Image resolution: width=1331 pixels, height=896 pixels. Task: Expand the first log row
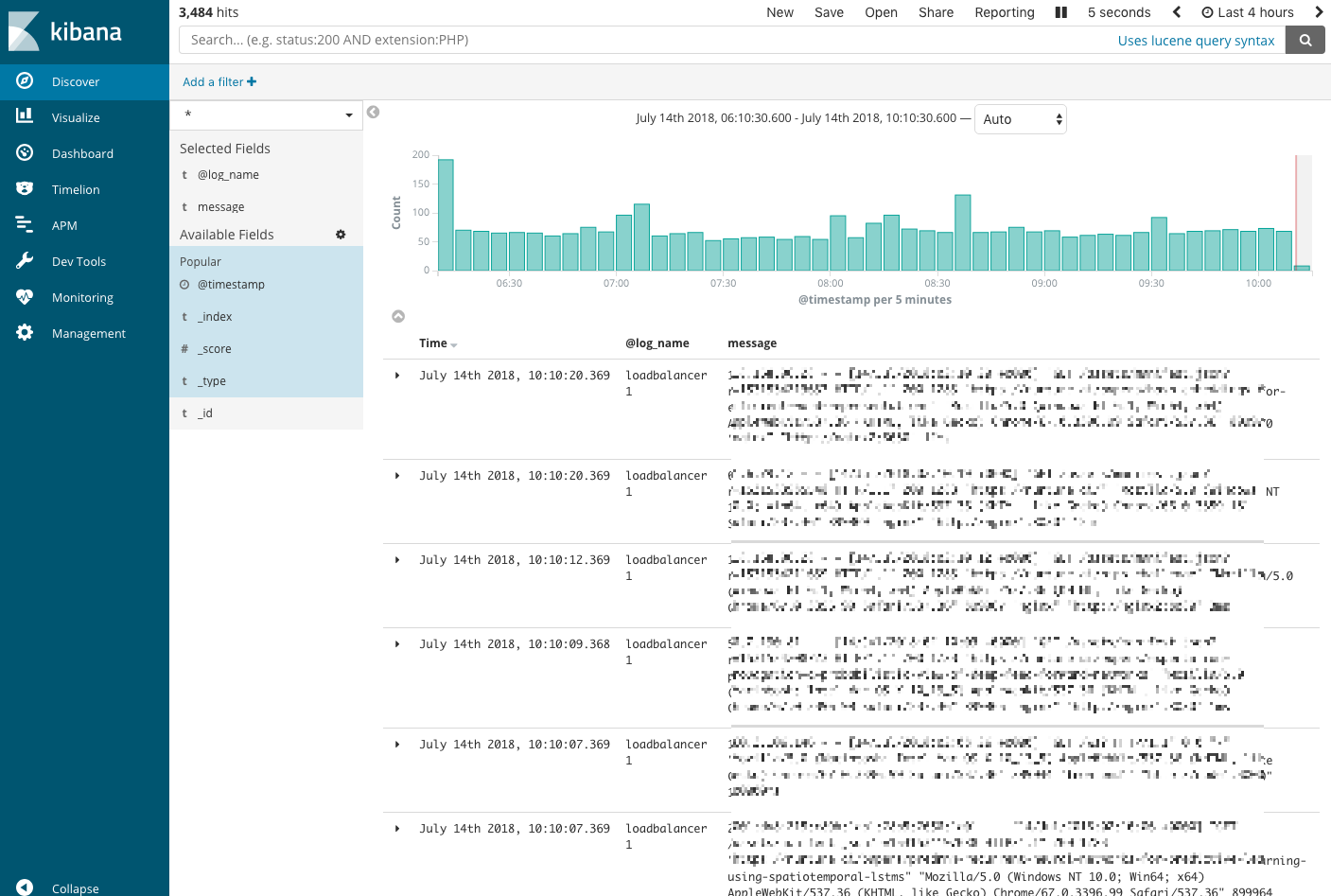click(397, 376)
